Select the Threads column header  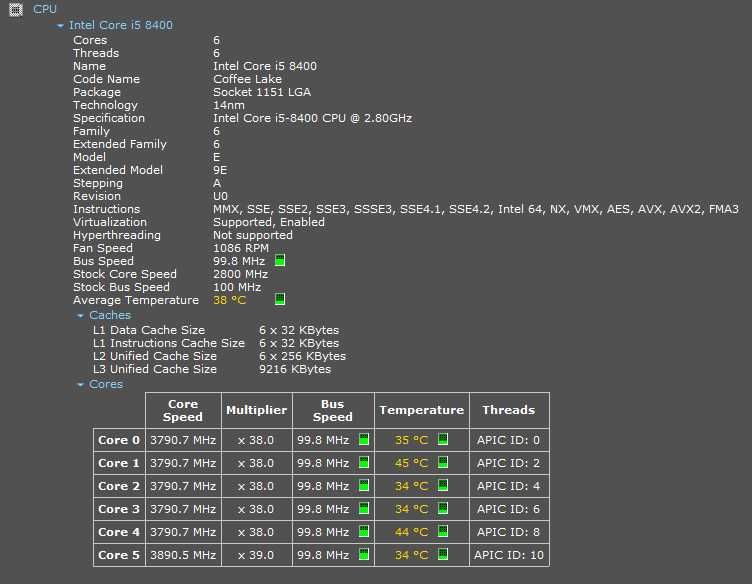point(509,410)
